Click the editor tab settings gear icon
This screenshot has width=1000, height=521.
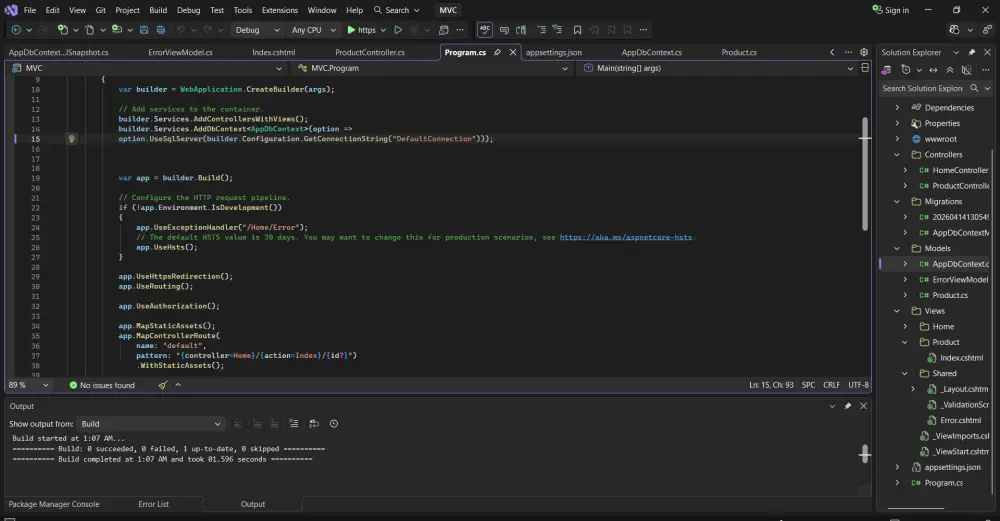point(864,52)
